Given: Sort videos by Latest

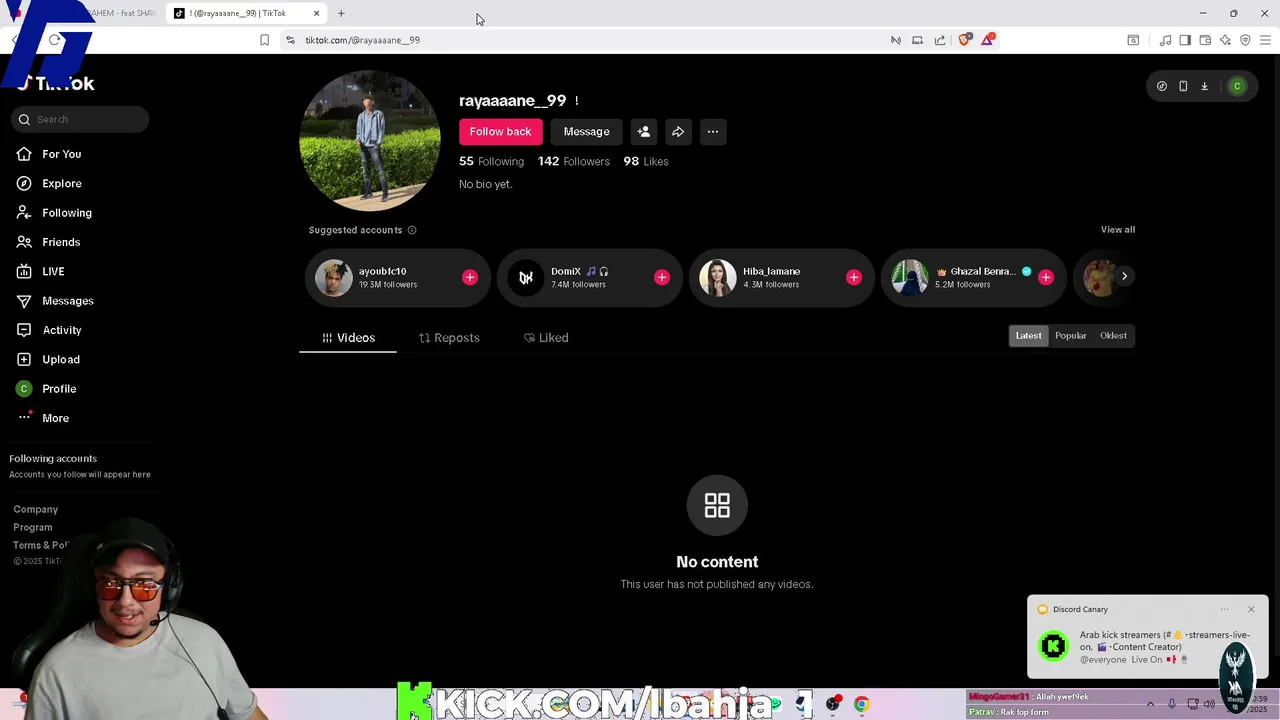Looking at the screenshot, I should (1028, 336).
